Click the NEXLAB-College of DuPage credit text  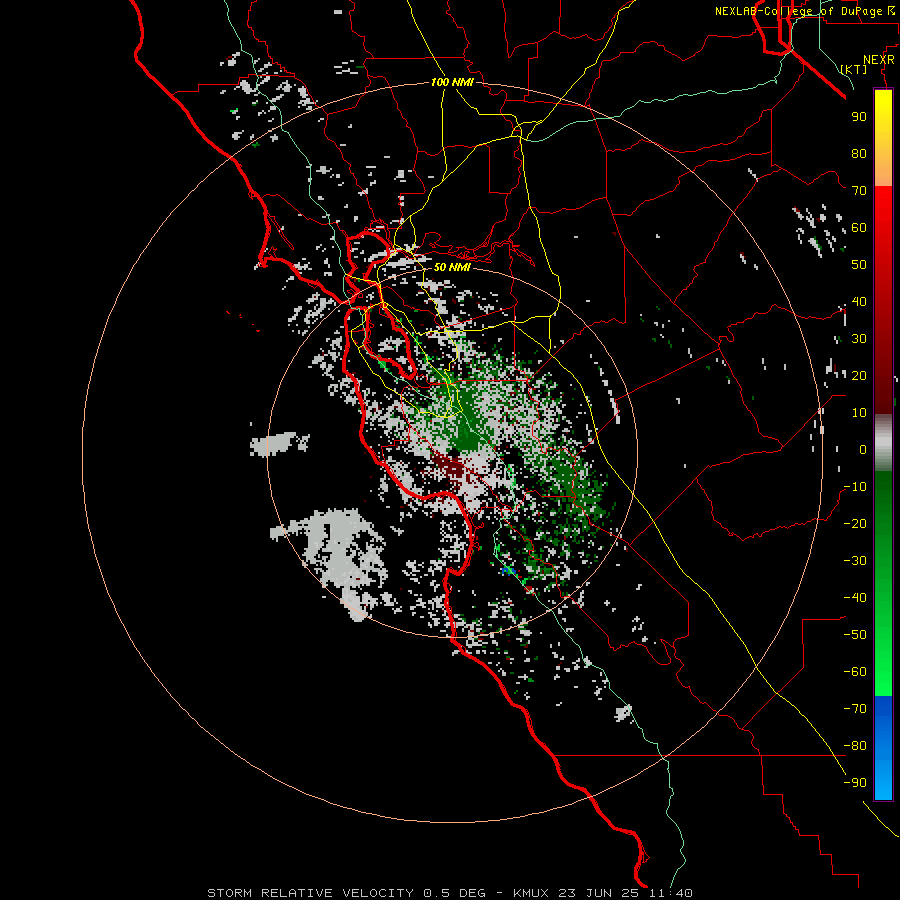(798, 11)
